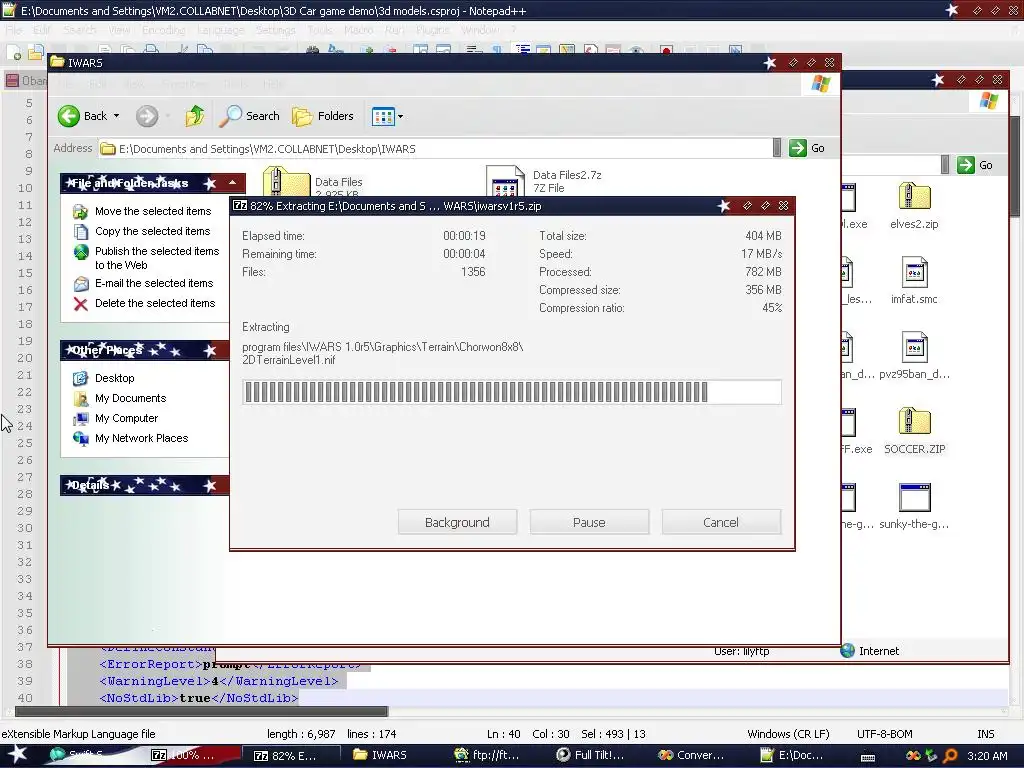
Task: Click Copy the selected items link
Action: pyautogui.click(x=152, y=231)
